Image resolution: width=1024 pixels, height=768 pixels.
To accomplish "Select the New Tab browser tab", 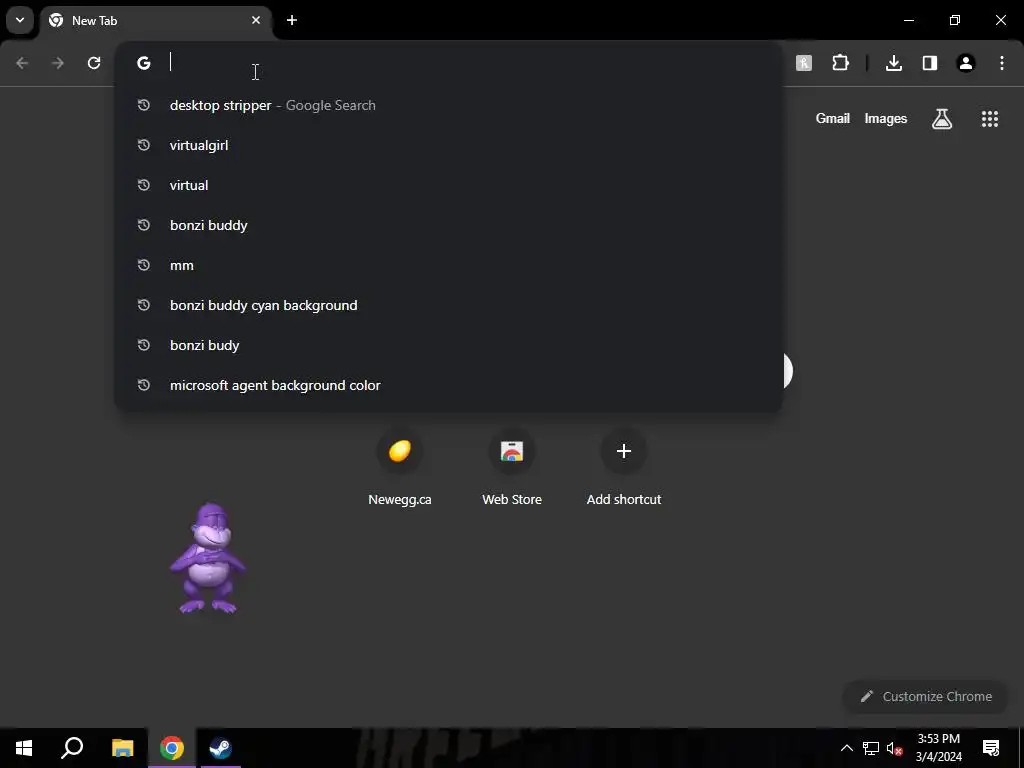I will [x=156, y=21].
